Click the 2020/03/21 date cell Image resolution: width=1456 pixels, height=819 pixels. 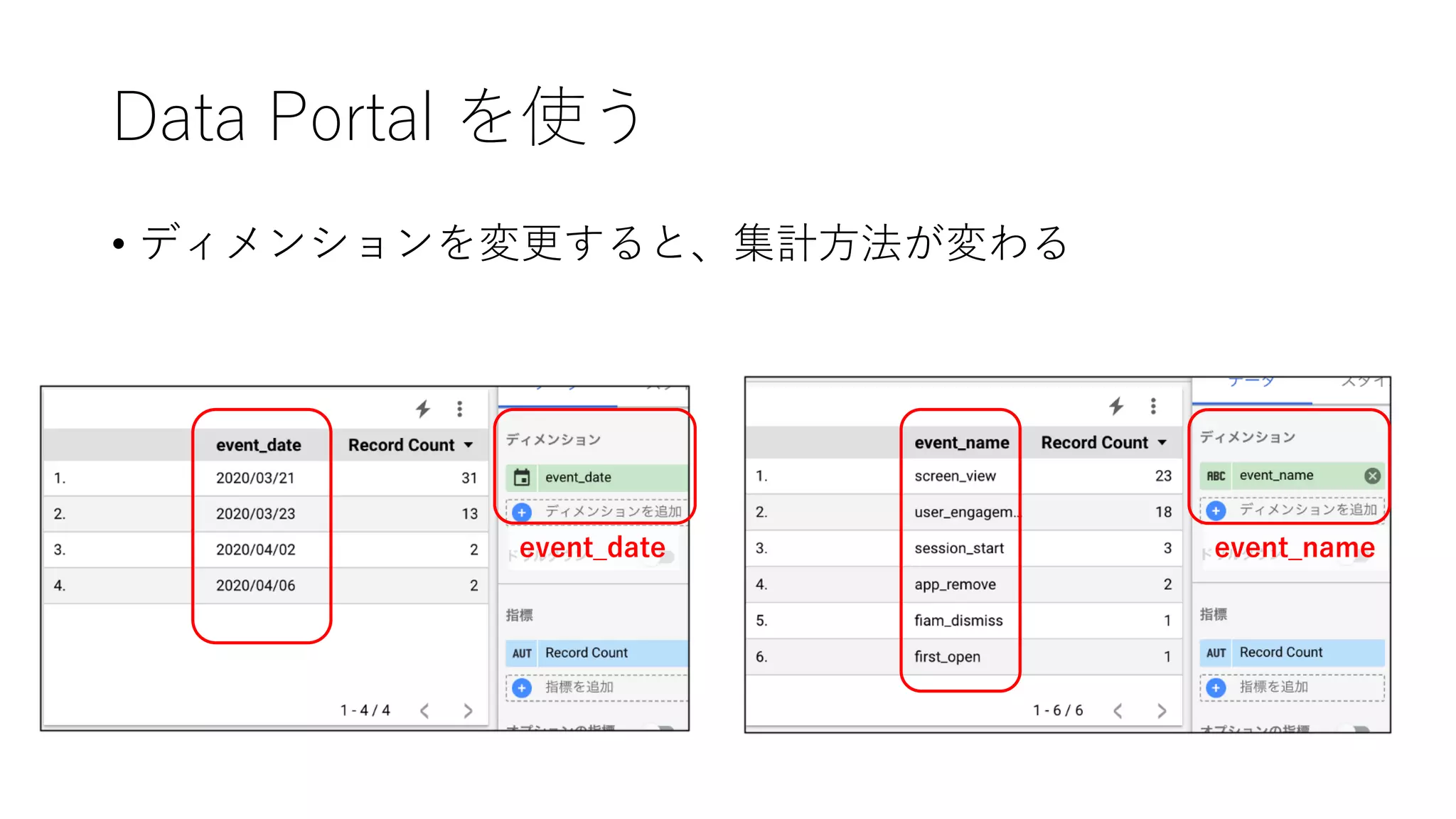click(255, 478)
